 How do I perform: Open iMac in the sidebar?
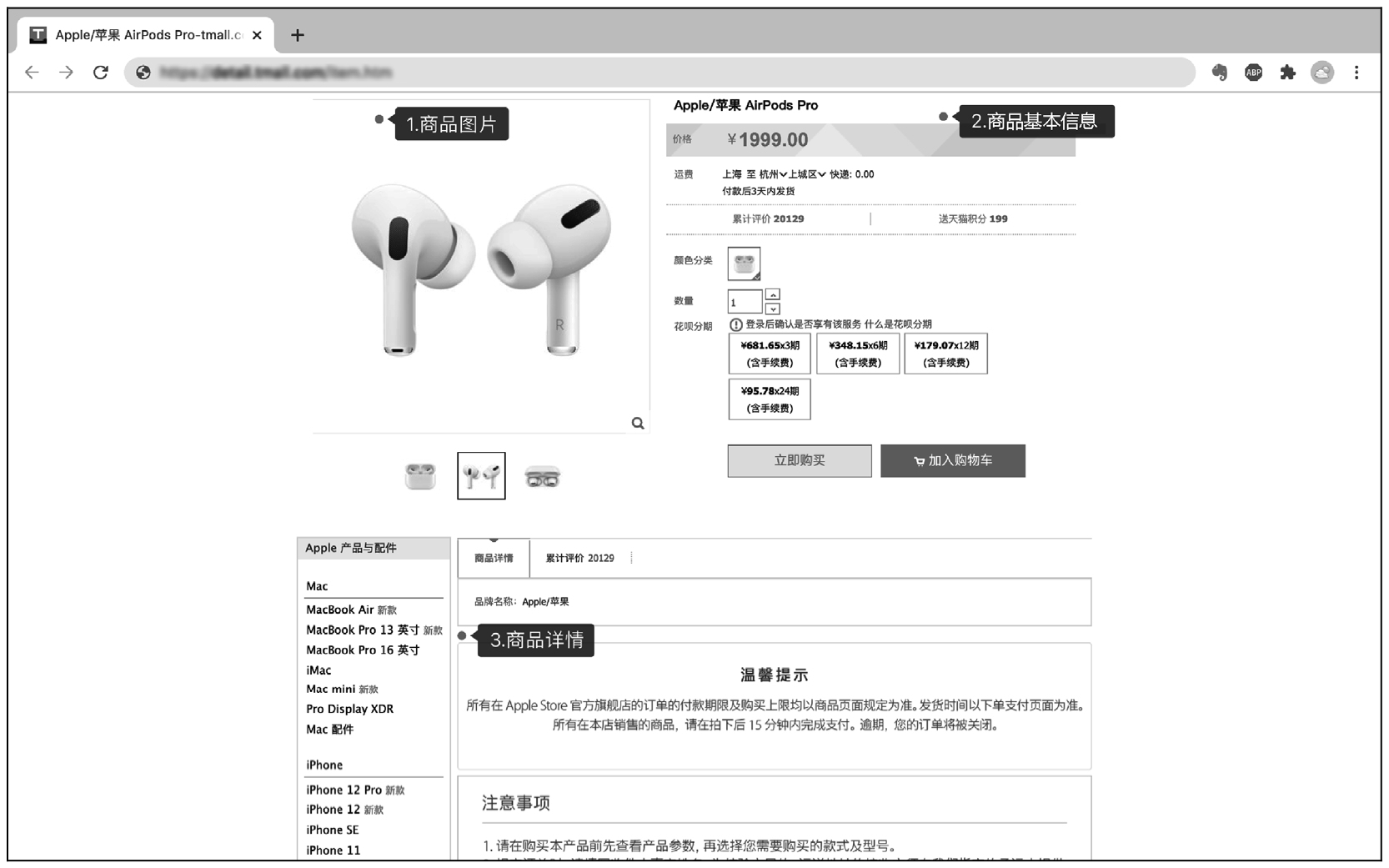[318, 670]
